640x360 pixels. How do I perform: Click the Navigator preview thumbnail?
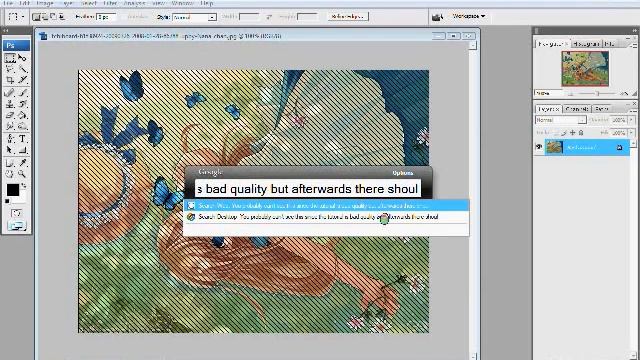click(x=585, y=69)
